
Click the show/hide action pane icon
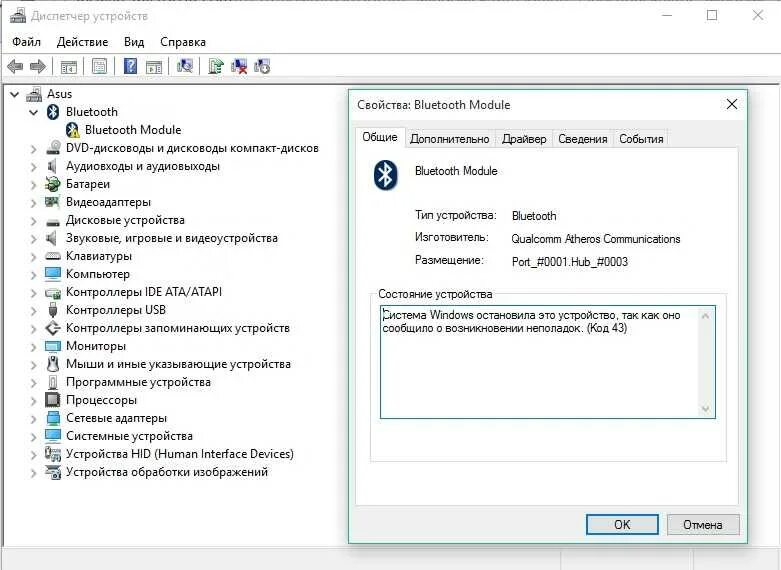pyautogui.click(x=154, y=66)
